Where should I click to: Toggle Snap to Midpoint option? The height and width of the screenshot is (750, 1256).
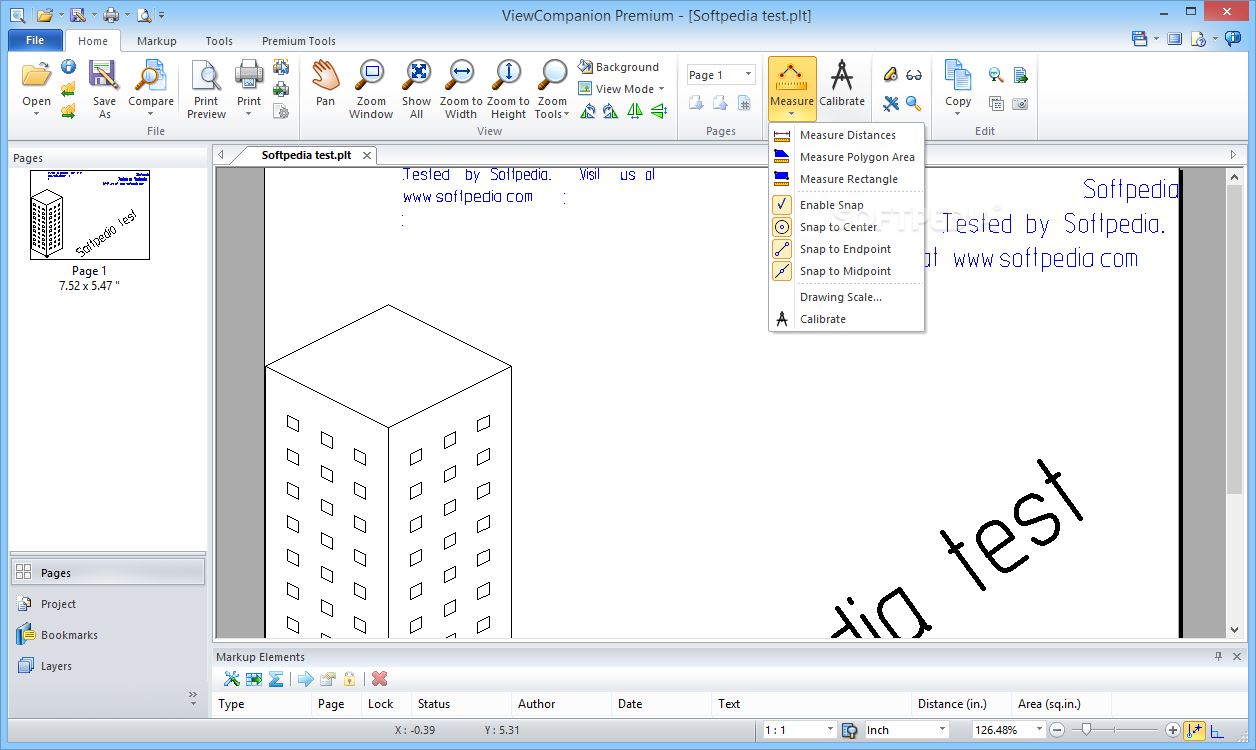[782, 271]
